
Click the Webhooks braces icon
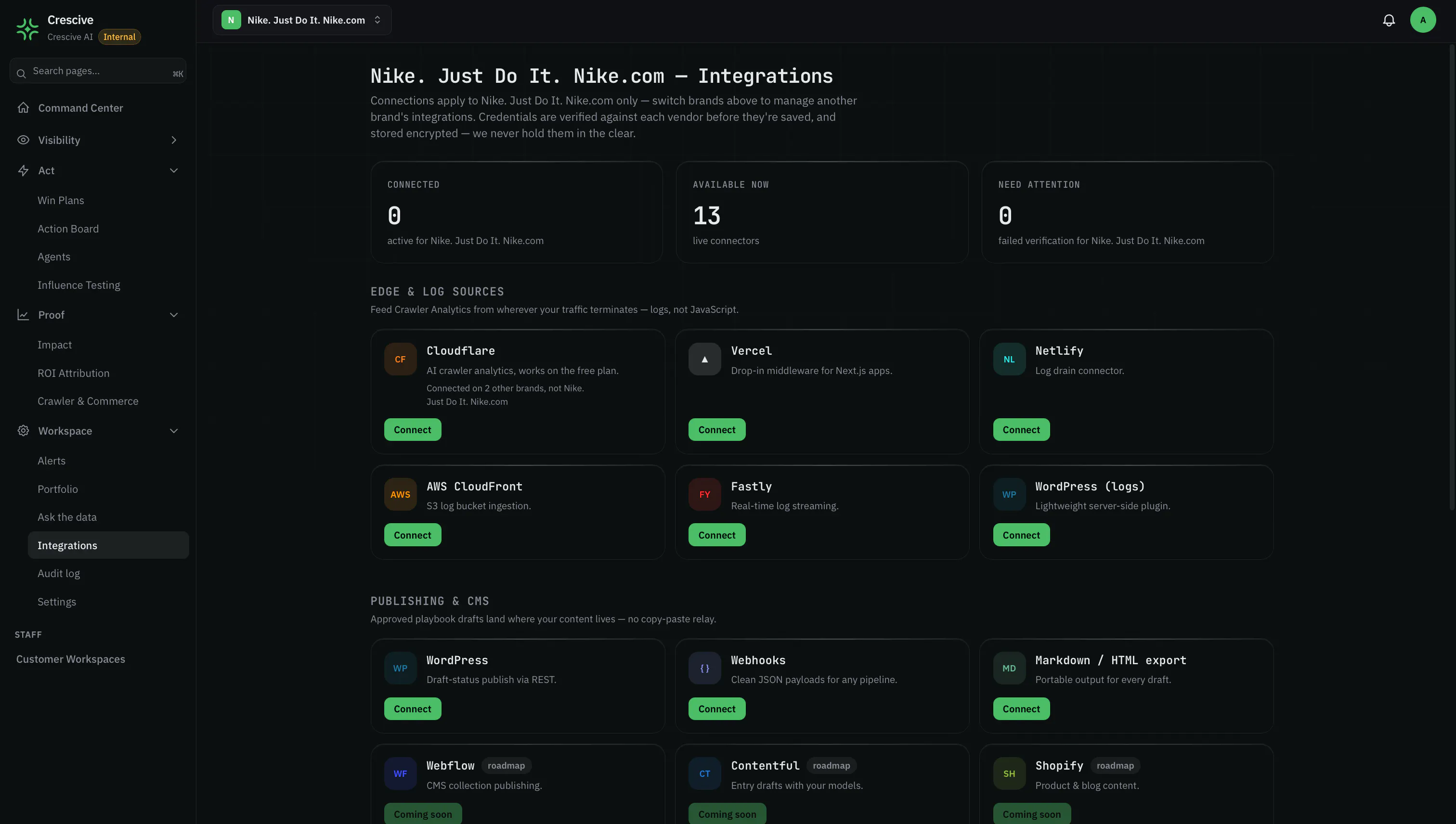coord(705,668)
